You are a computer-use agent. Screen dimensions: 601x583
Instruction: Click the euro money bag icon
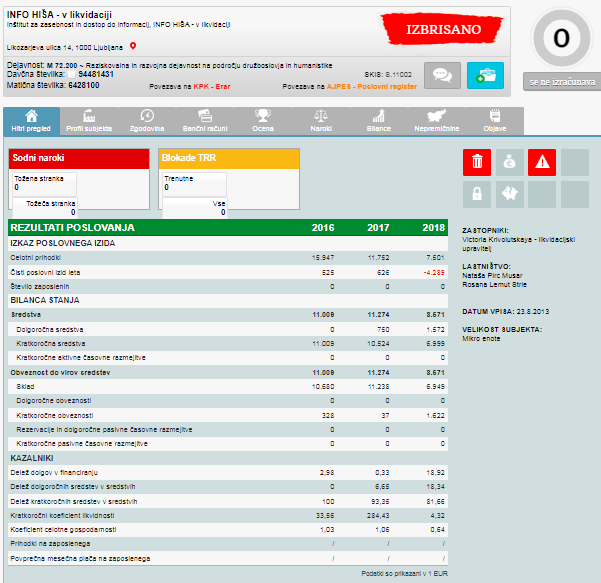click(509, 162)
